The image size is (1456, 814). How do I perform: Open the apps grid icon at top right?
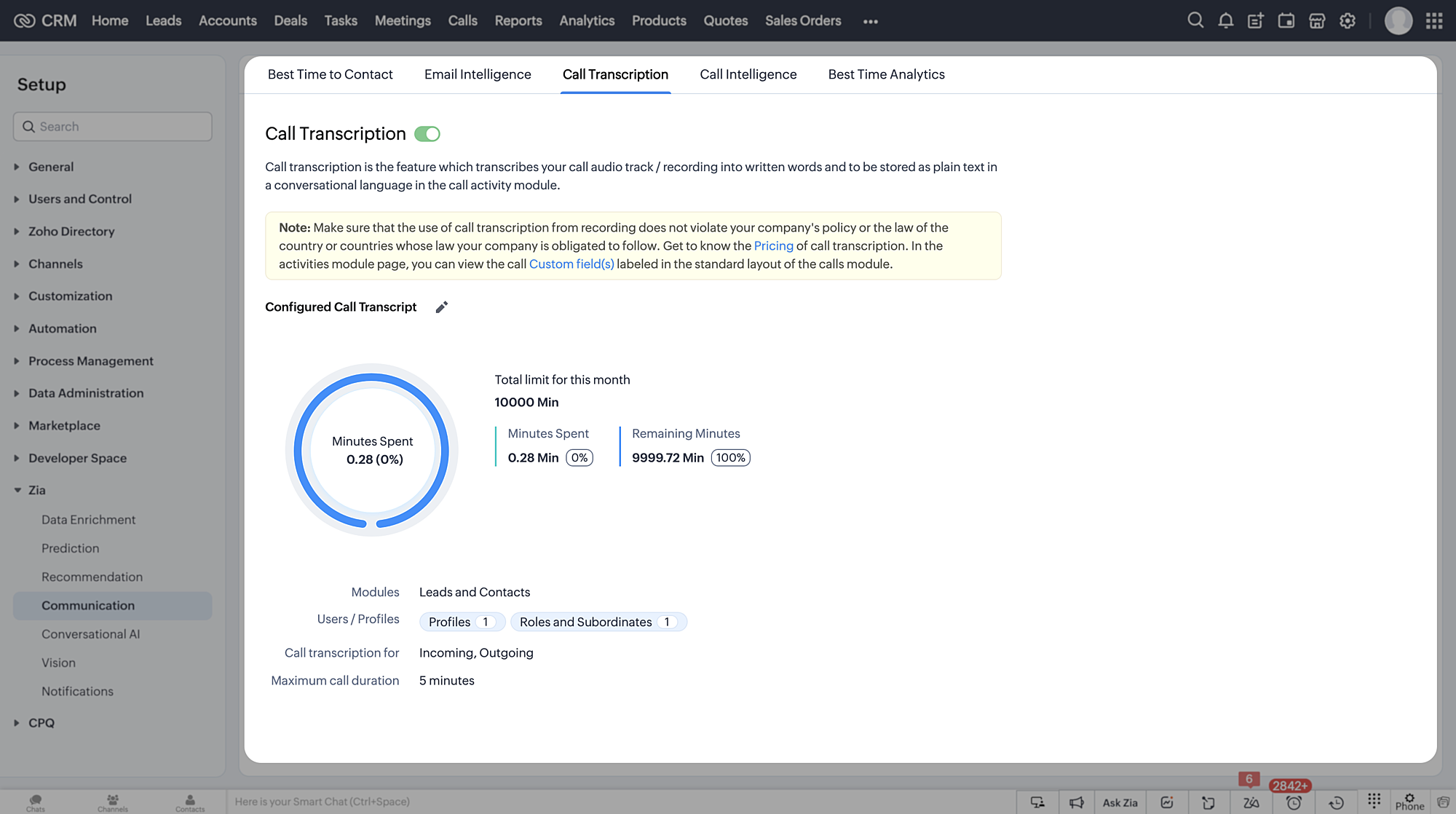1434,20
